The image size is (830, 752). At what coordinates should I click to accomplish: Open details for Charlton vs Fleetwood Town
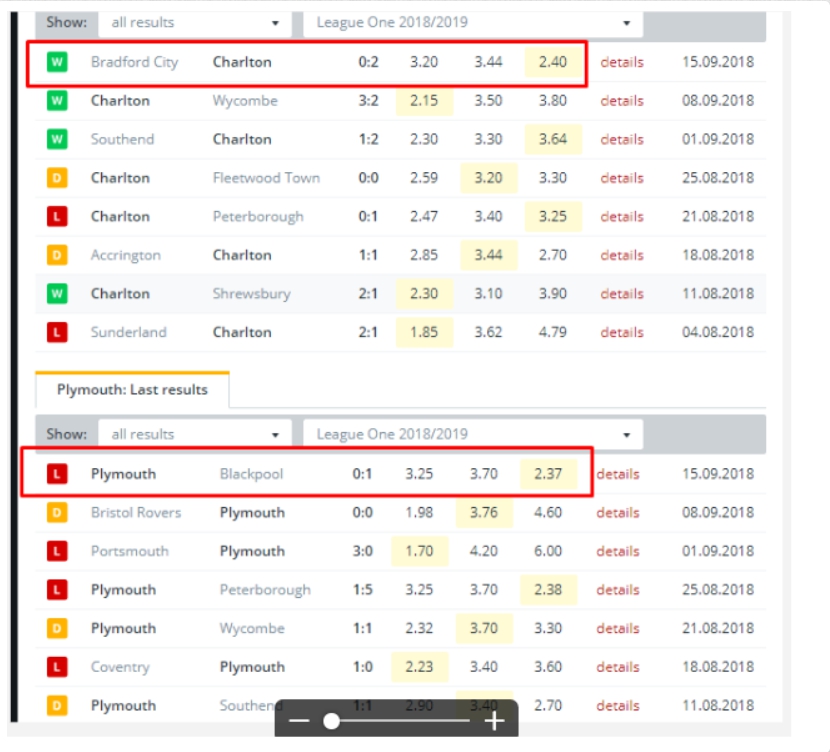tap(622, 178)
